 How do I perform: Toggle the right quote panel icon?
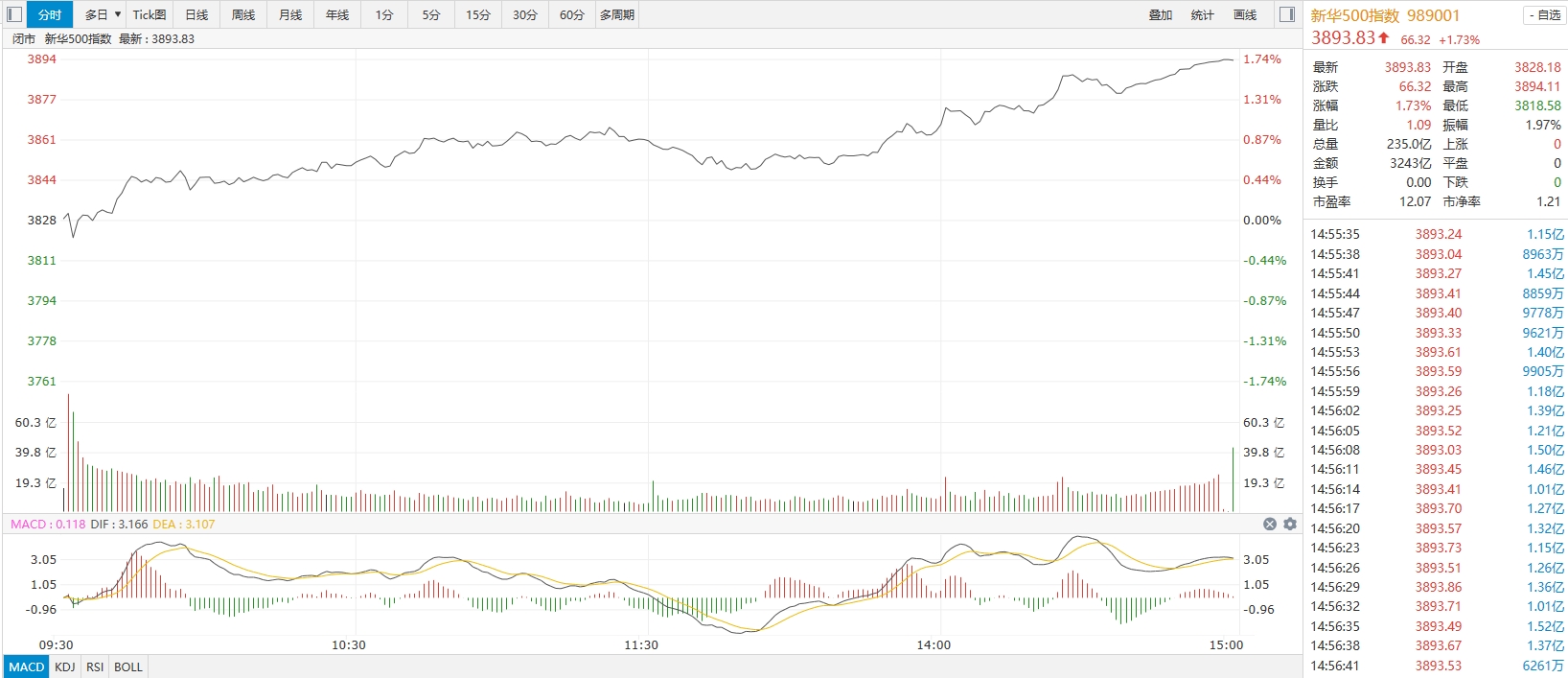click(x=1287, y=14)
